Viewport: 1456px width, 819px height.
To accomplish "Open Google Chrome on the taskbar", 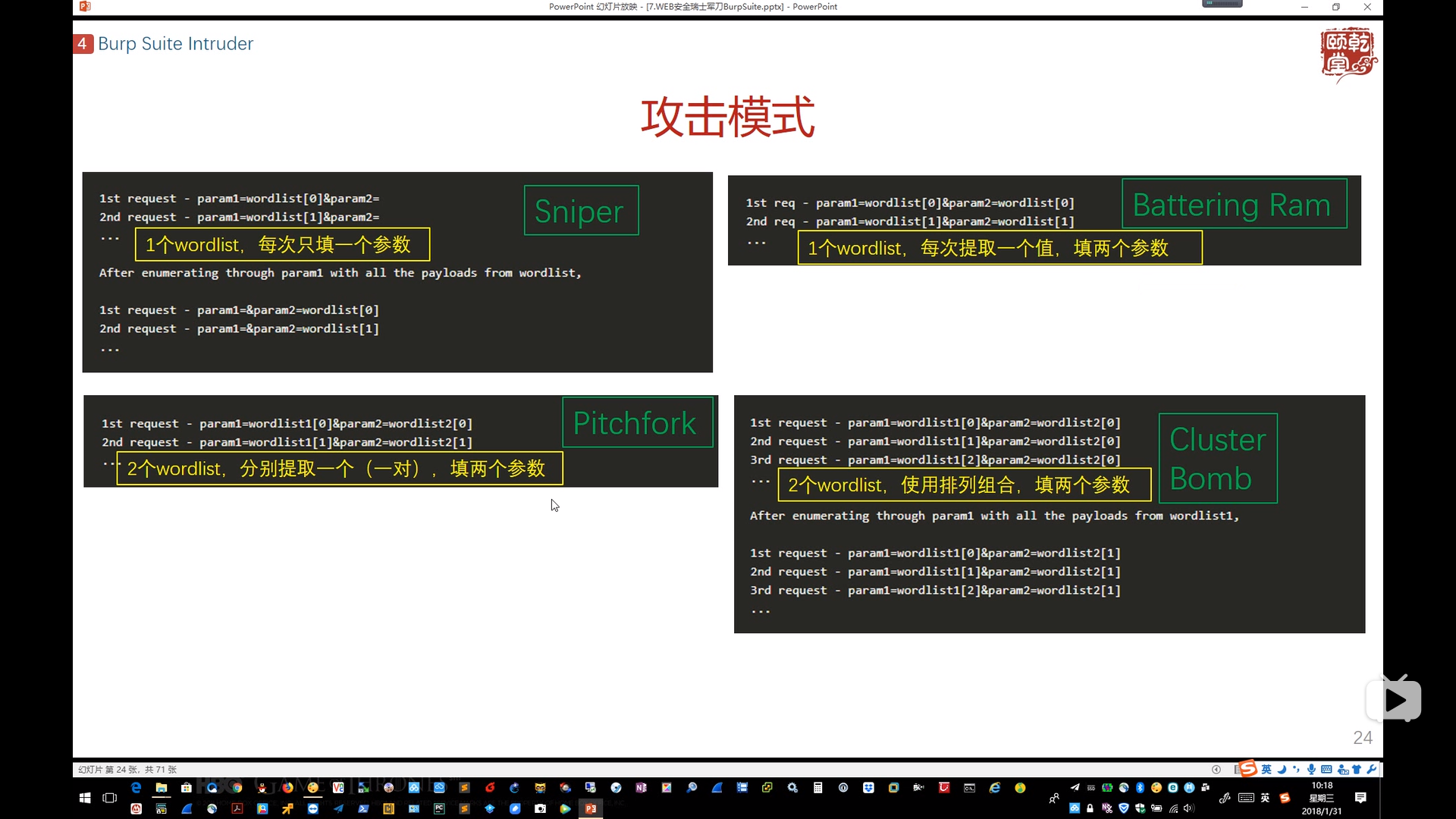I will point(237,788).
